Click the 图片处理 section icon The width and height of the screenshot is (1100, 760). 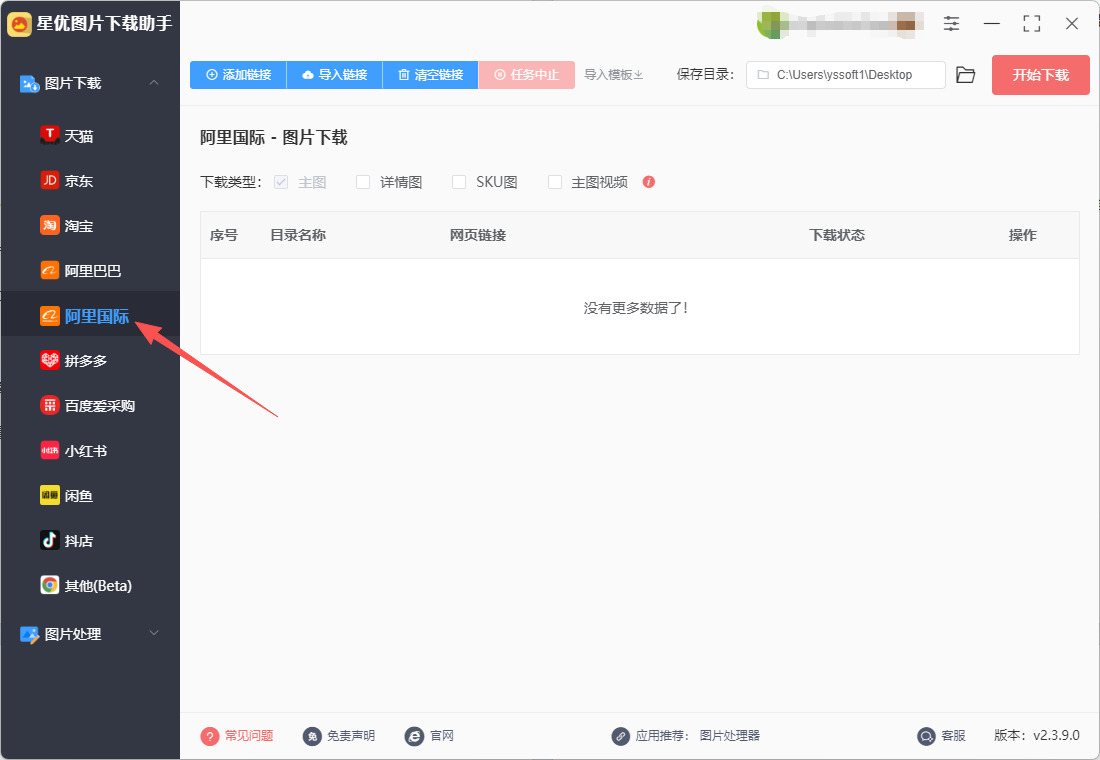click(x=29, y=634)
